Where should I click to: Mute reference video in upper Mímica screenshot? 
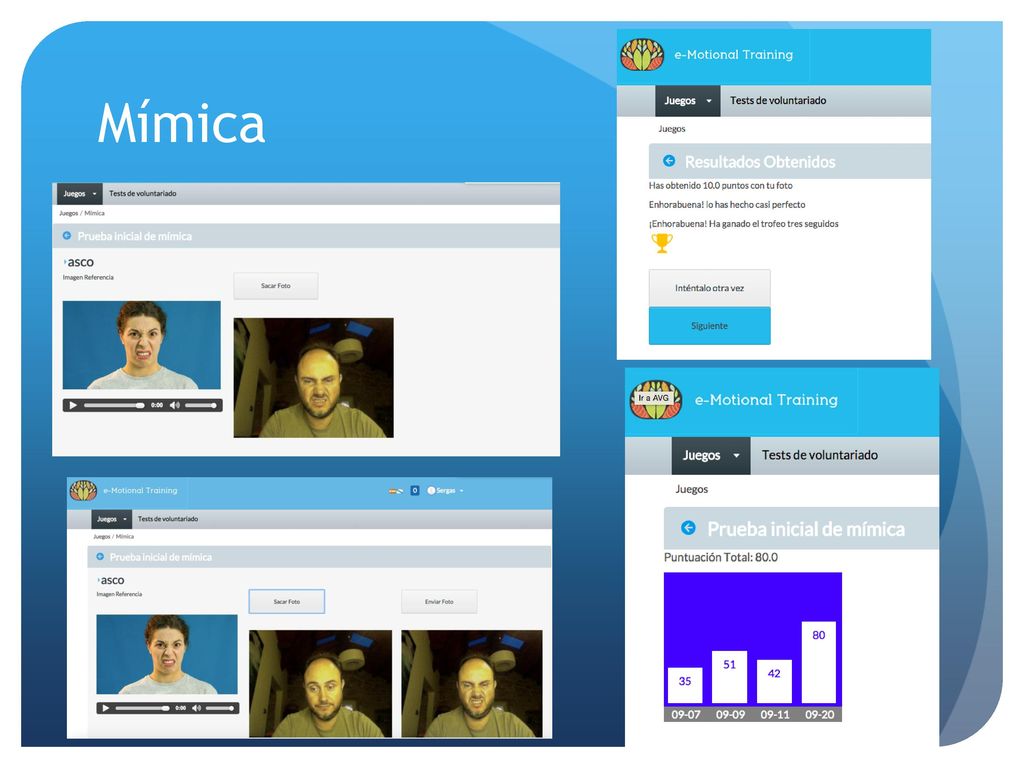click(x=174, y=406)
